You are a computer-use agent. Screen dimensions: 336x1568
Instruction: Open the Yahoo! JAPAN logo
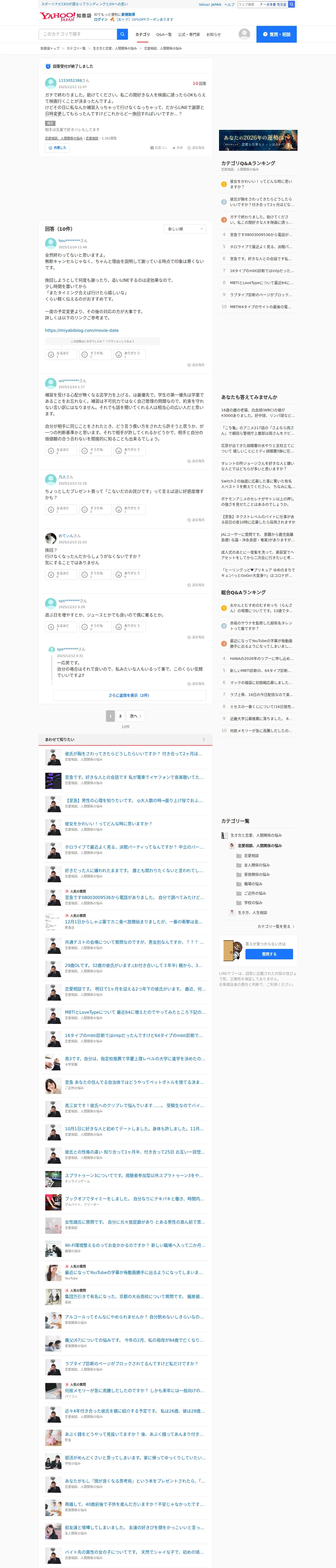pyautogui.click(x=57, y=16)
